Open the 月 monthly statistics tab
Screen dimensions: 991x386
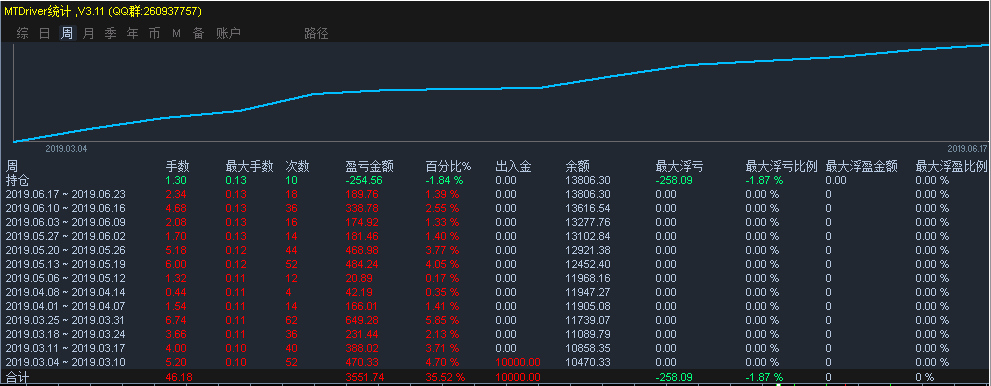[88, 33]
